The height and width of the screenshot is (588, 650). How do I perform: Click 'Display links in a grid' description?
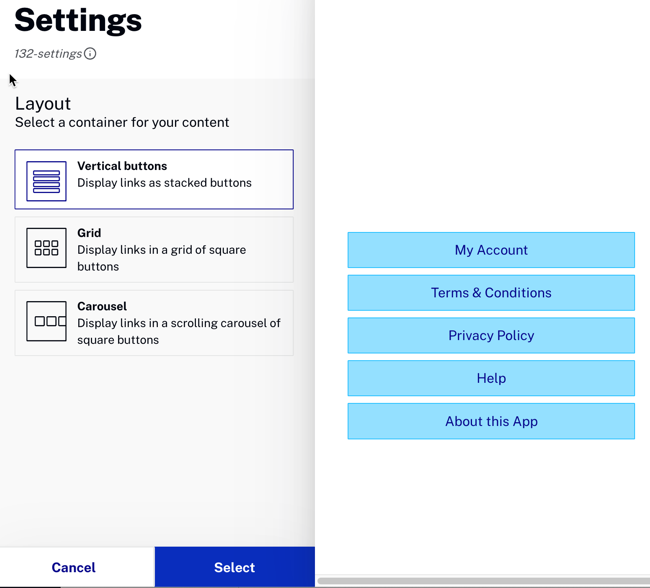162,258
